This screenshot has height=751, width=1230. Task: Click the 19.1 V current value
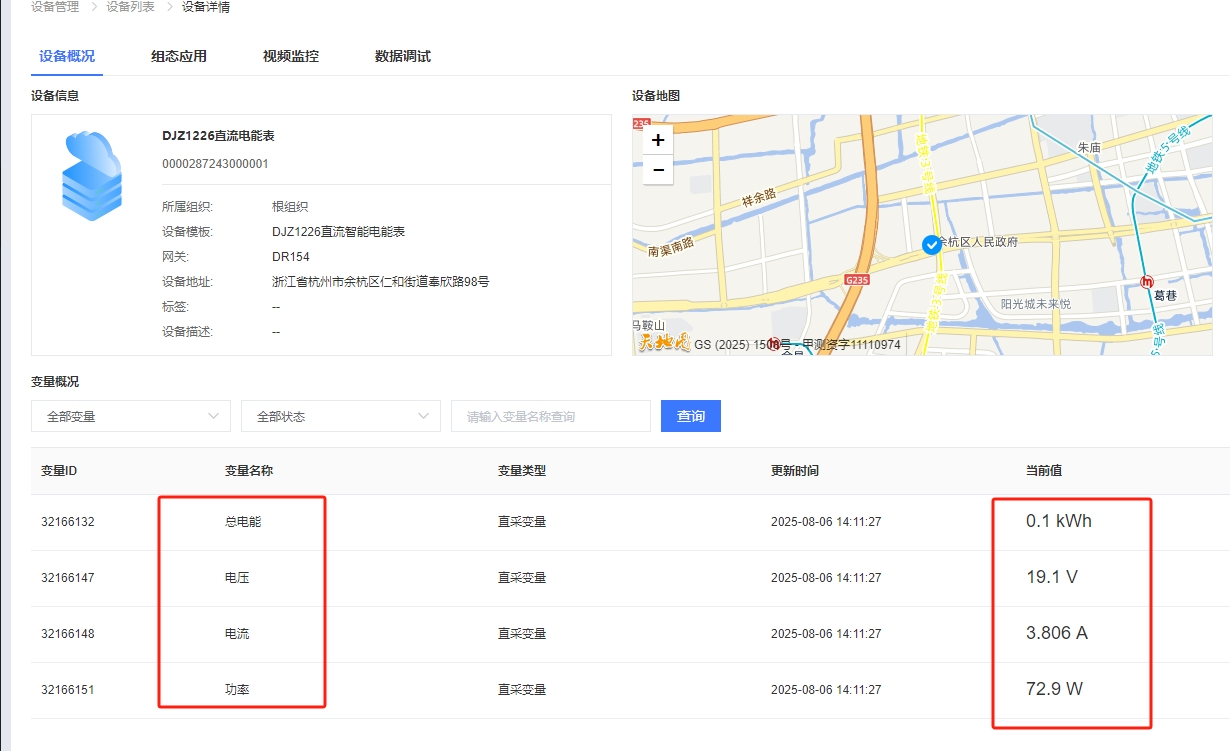click(1050, 577)
